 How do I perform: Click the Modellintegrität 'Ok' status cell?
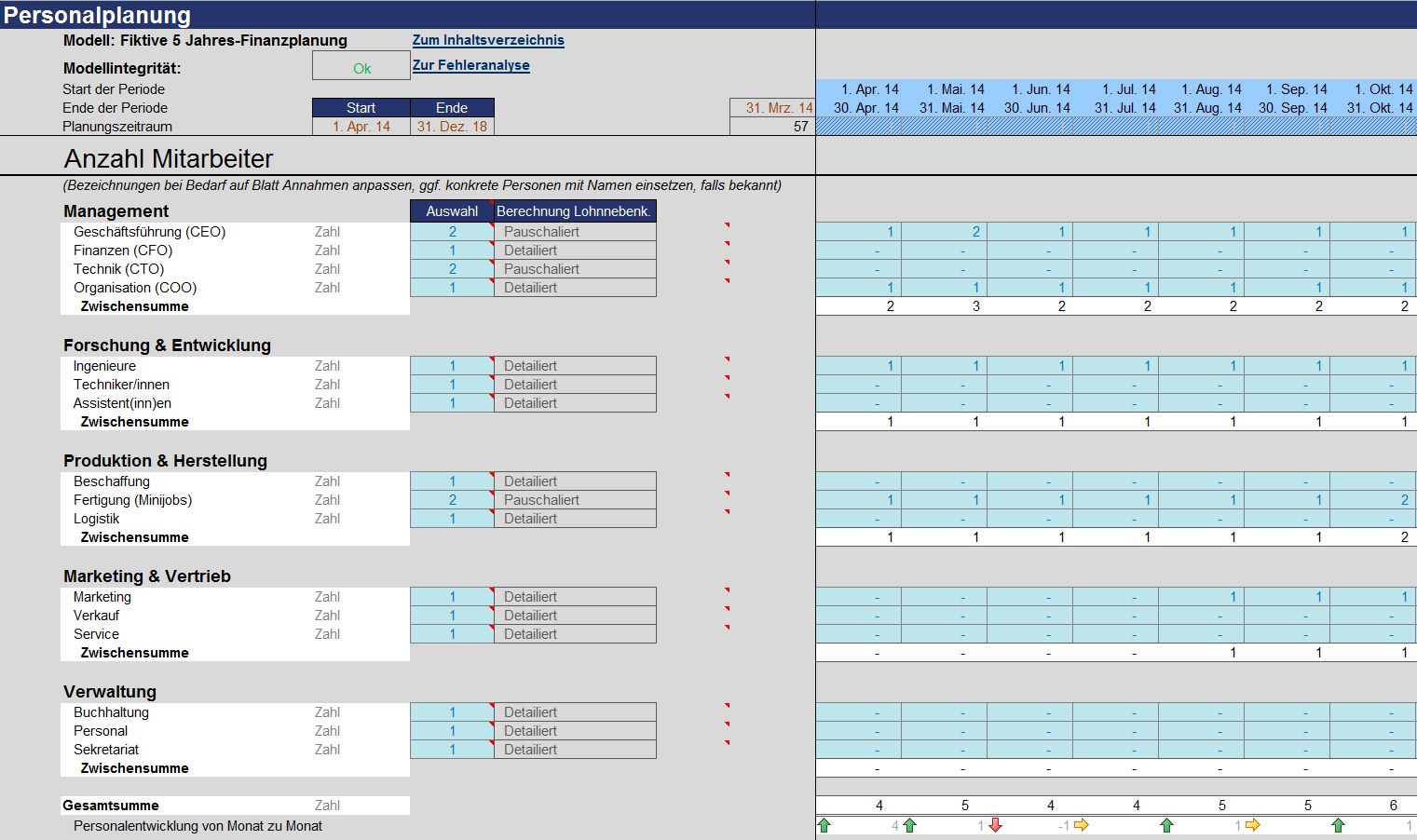tap(361, 67)
